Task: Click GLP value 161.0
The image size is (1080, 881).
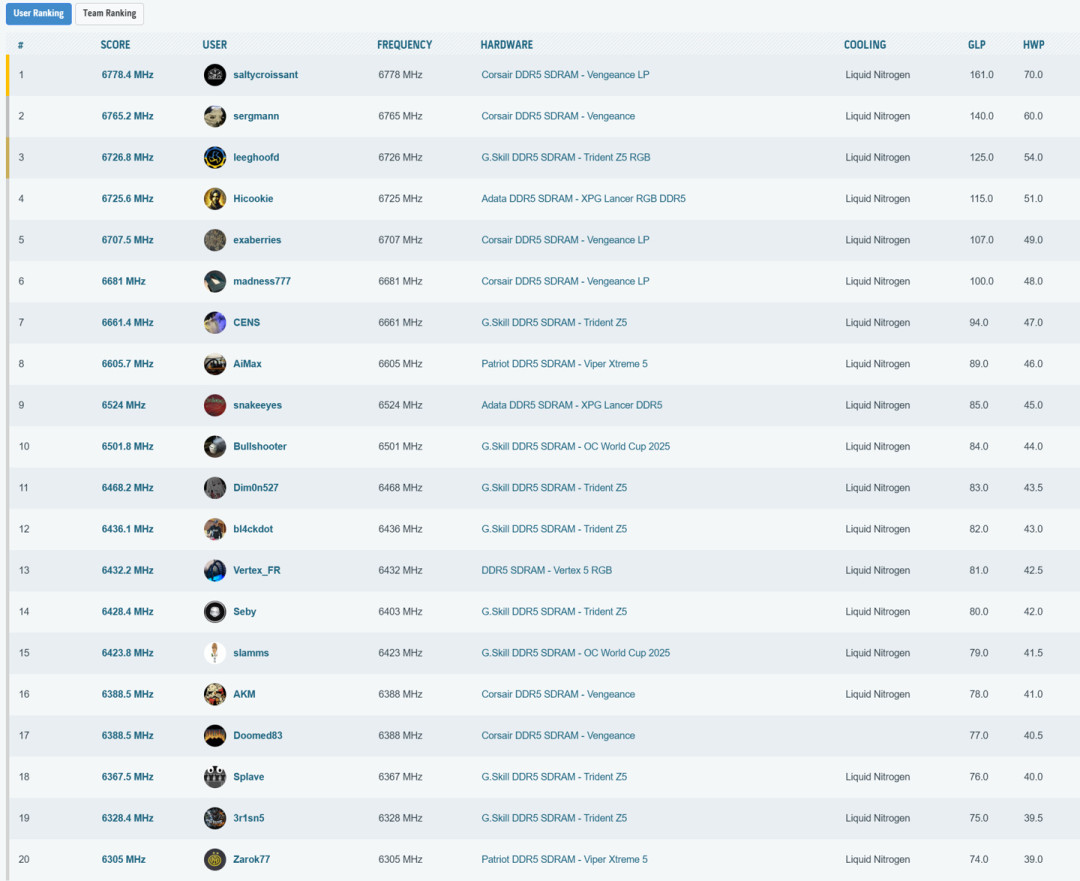Action: click(x=982, y=75)
